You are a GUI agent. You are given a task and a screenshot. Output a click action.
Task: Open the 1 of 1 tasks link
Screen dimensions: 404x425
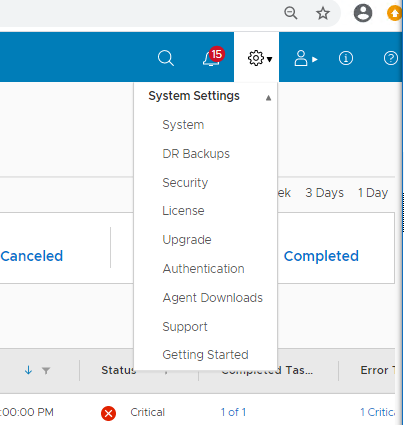coord(233,412)
